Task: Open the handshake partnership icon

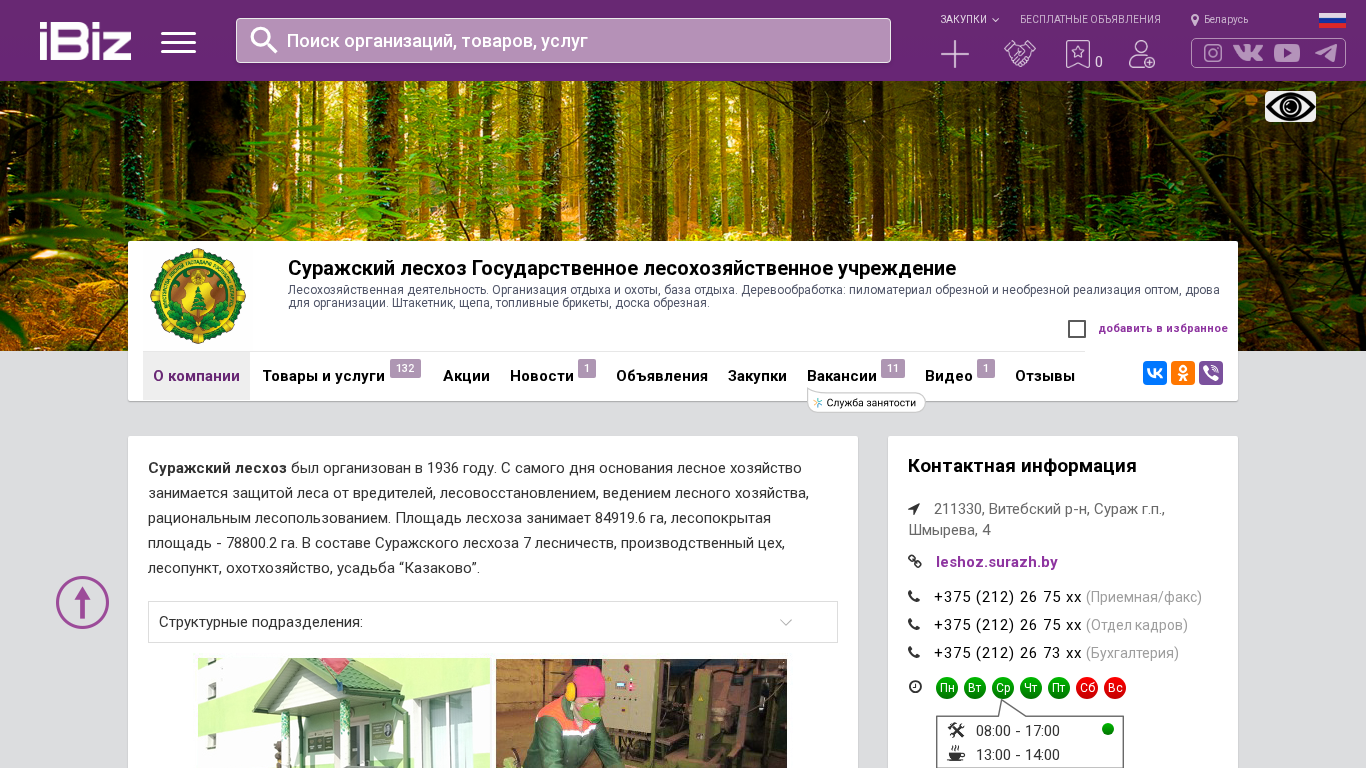Action: [x=1019, y=54]
